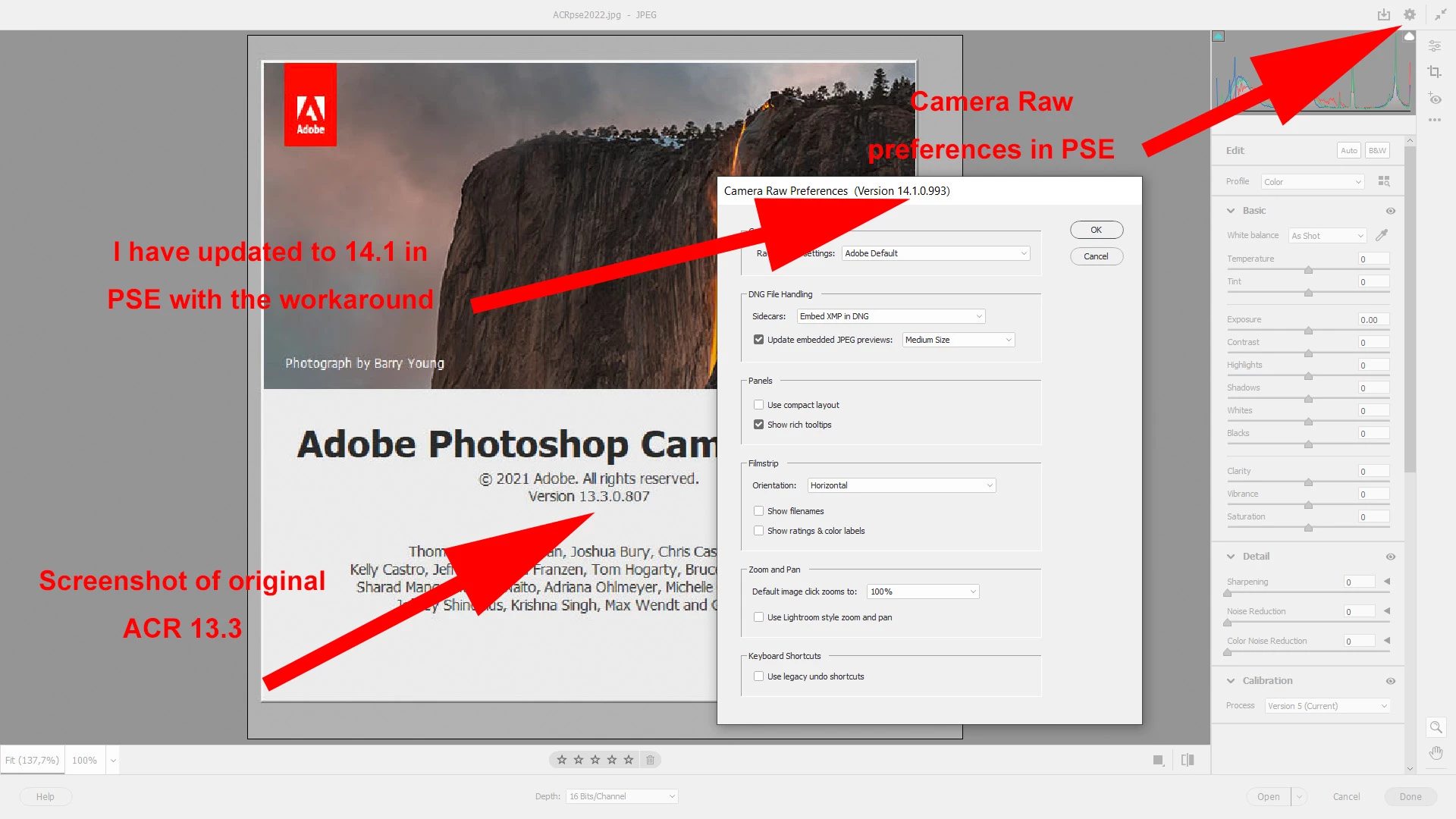Click OK in Camera Raw Preferences
This screenshot has height=819, width=1456.
[1096, 230]
